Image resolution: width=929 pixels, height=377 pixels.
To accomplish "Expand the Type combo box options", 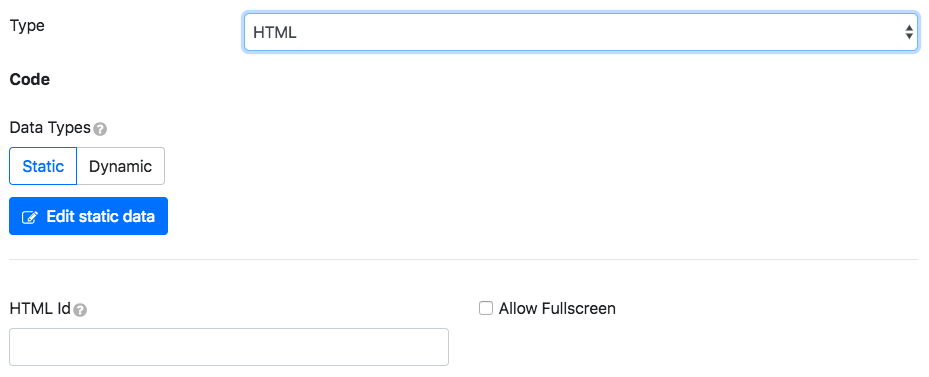I will click(x=581, y=33).
